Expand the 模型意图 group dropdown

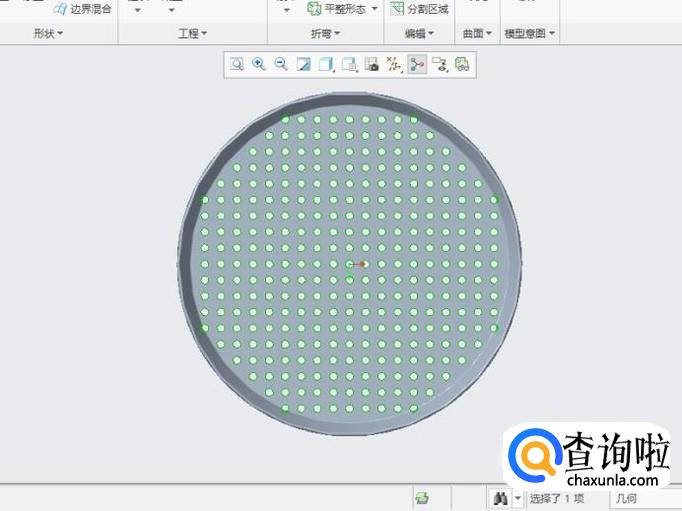click(x=529, y=33)
